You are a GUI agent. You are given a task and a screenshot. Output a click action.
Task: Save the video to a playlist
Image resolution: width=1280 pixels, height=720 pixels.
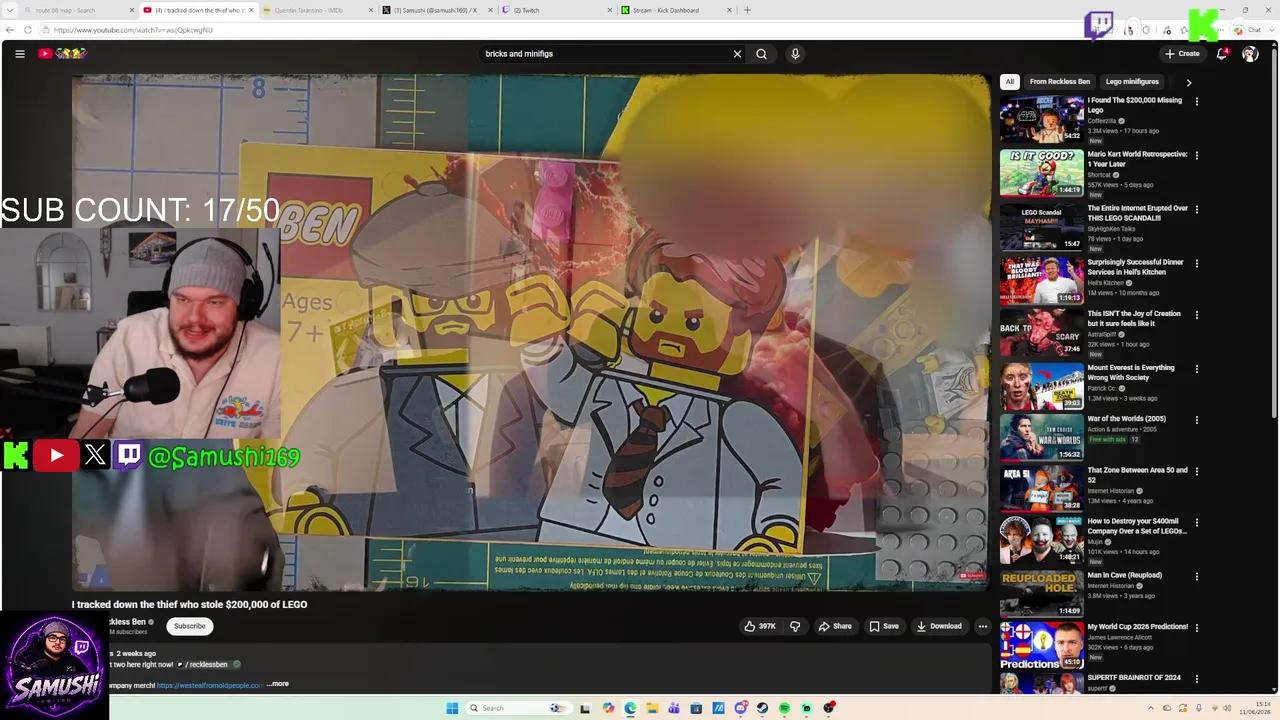884,626
